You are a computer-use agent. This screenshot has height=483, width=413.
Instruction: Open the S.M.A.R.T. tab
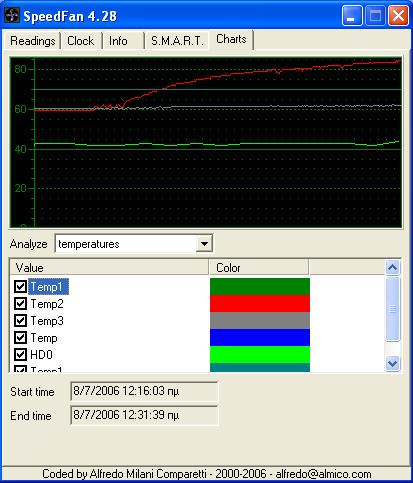tap(177, 41)
